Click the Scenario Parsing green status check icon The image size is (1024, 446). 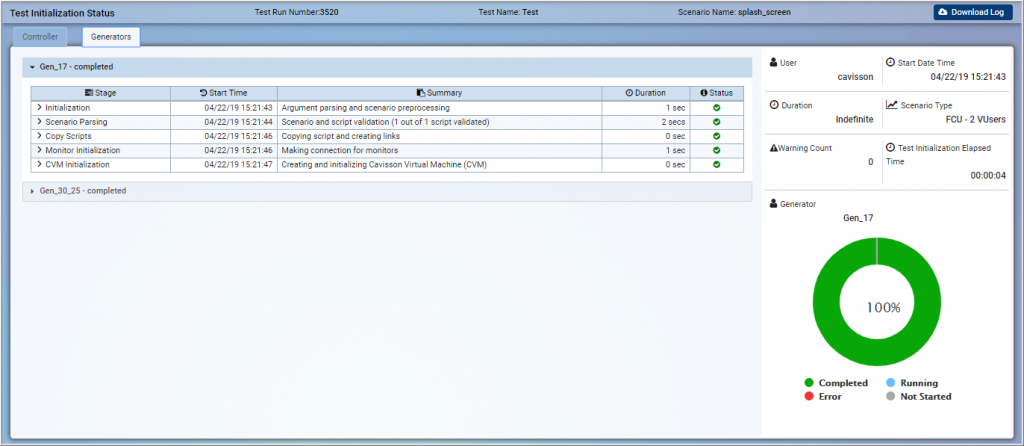tap(716, 122)
